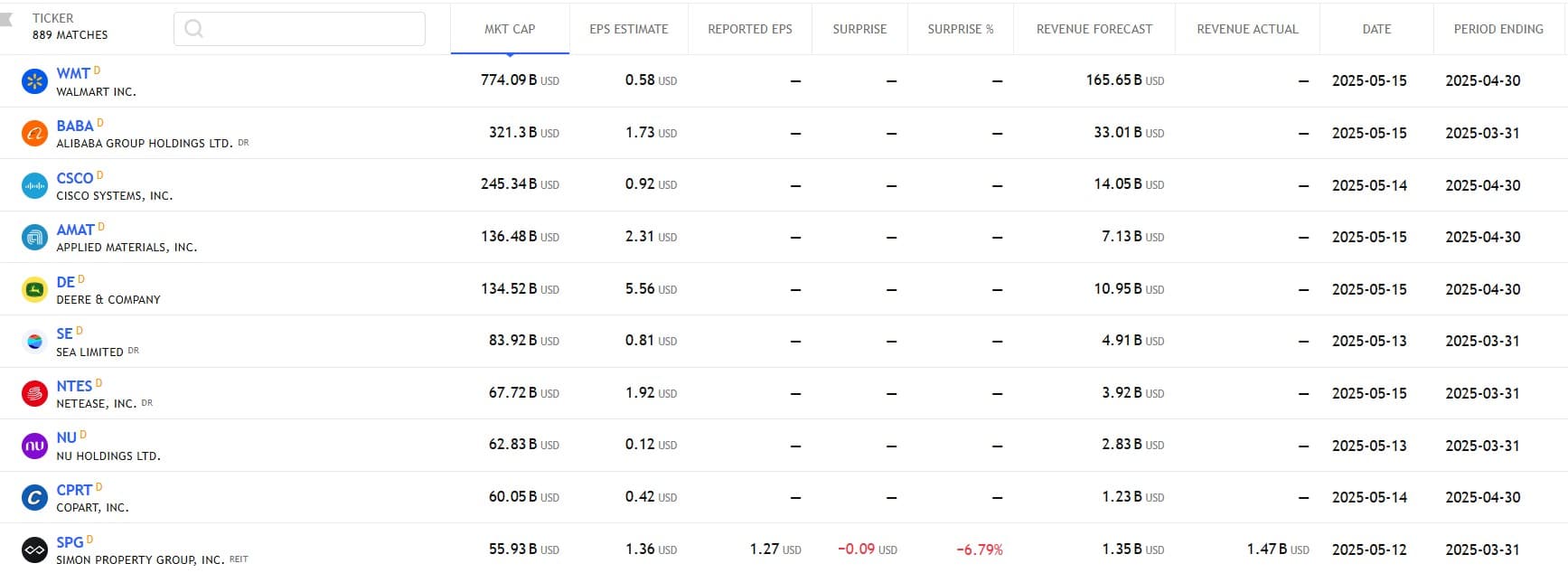Screen dimensions: 1568x573
Task: Click the Deere & Company logo icon
Action: tap(34, 289)
